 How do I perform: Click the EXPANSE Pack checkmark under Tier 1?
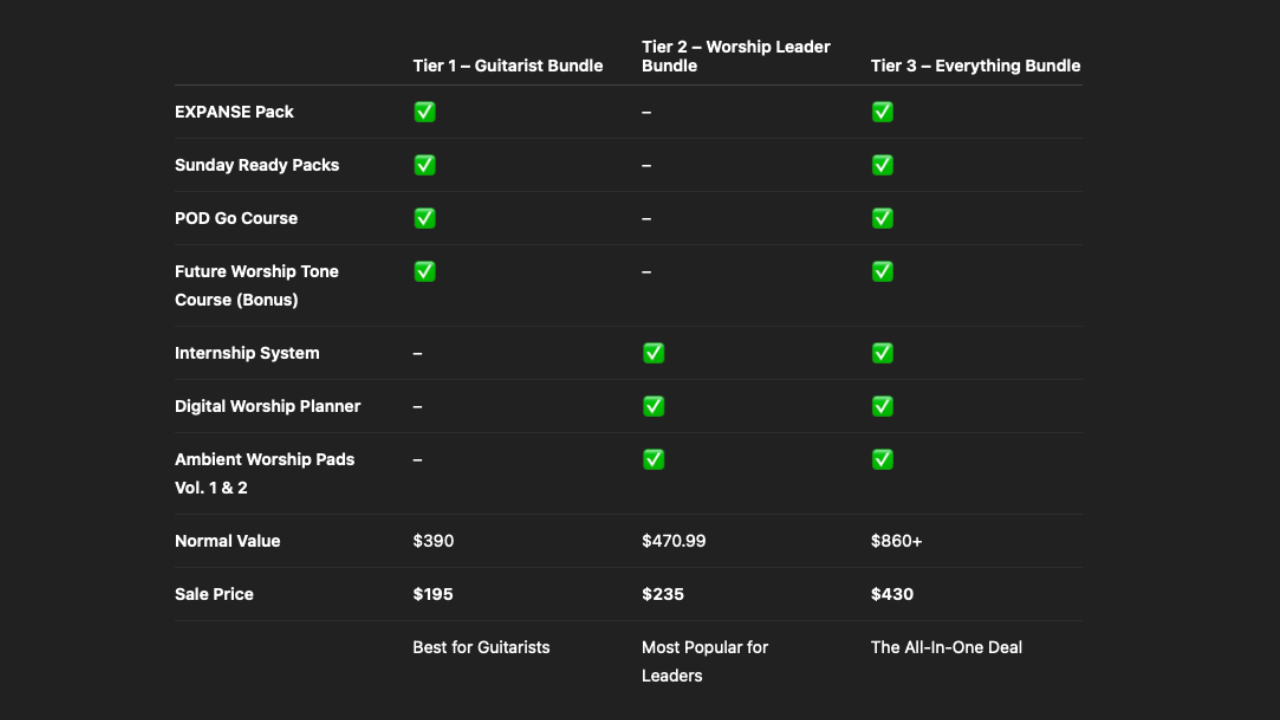425,112
